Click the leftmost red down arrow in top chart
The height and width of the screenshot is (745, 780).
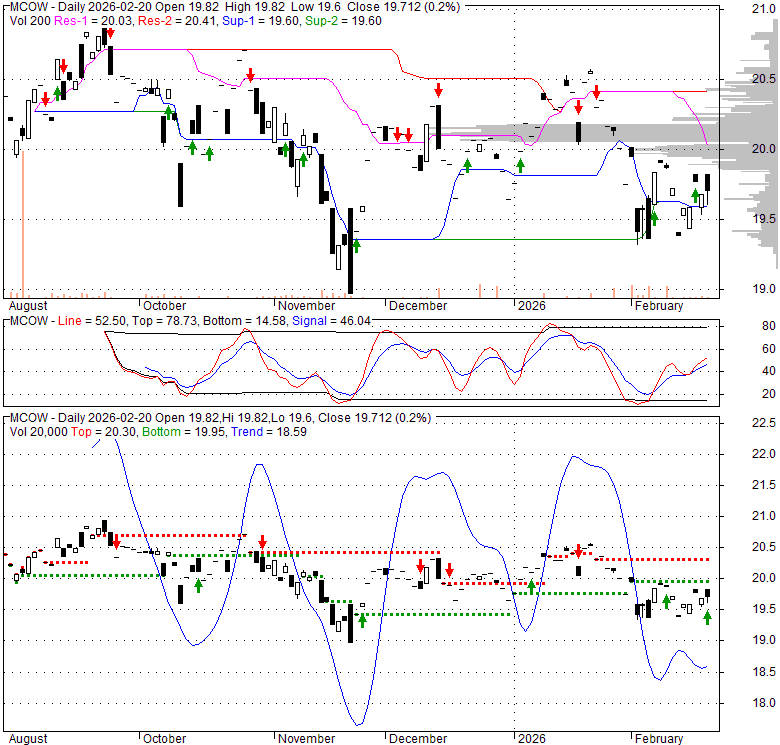coord(45,98)
